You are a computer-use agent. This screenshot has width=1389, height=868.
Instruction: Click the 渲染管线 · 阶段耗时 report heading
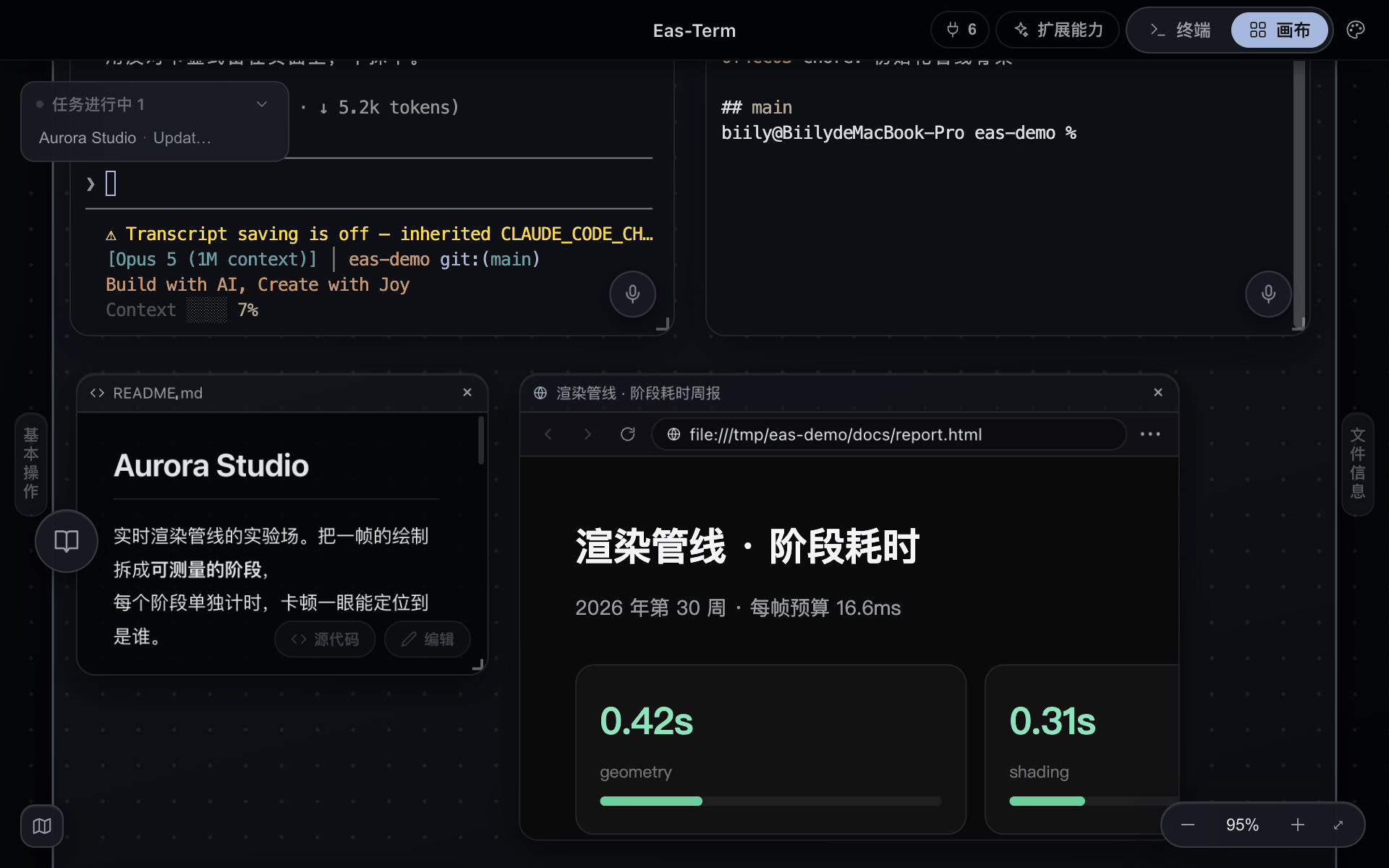pyautogui.click(x=747, y=546)
